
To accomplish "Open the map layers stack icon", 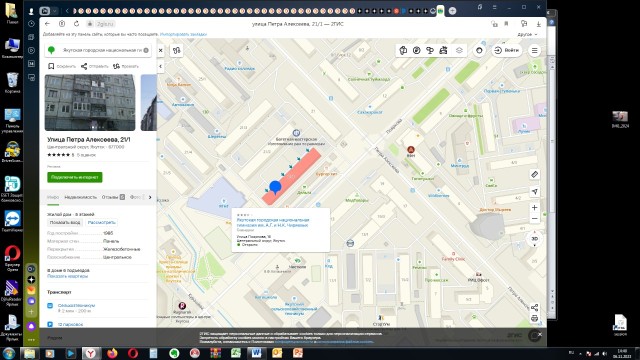I will (x=459, y=50).
